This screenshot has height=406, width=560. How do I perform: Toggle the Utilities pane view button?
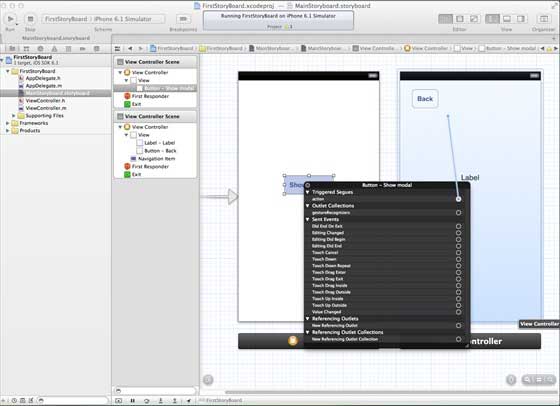coord(521,19)
